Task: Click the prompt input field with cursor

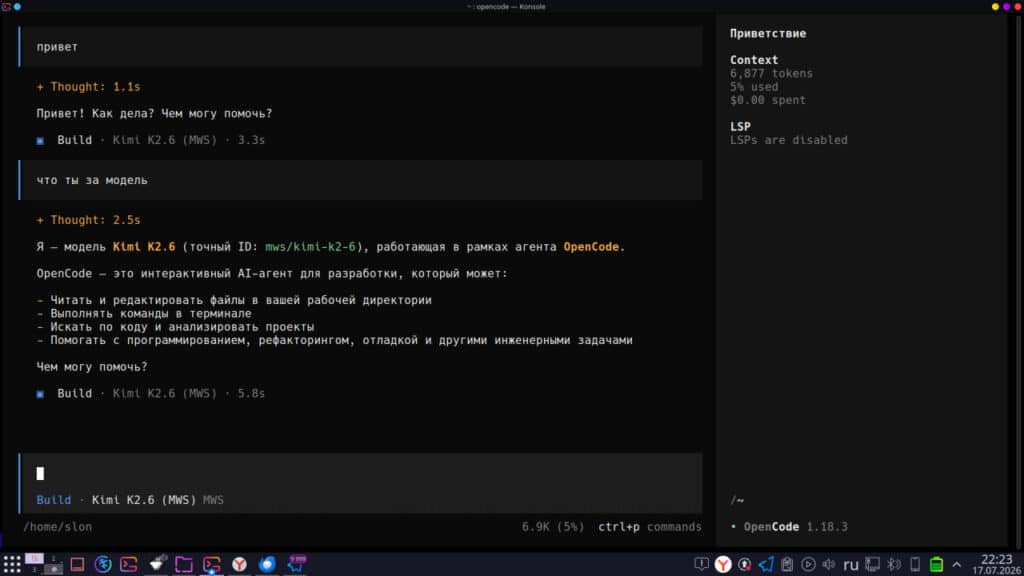Action: [x=360, y=473]
